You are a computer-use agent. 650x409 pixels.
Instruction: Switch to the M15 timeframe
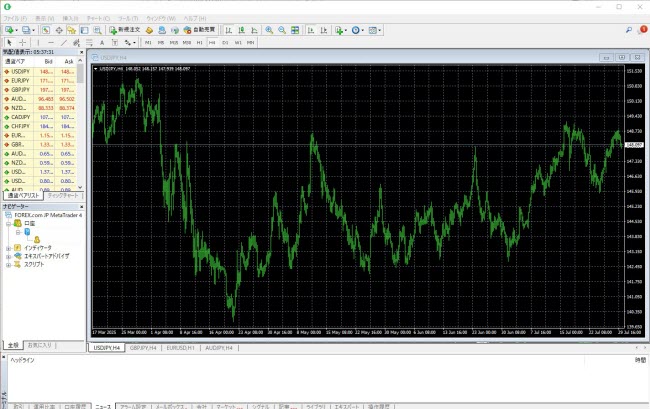[174, 42]
